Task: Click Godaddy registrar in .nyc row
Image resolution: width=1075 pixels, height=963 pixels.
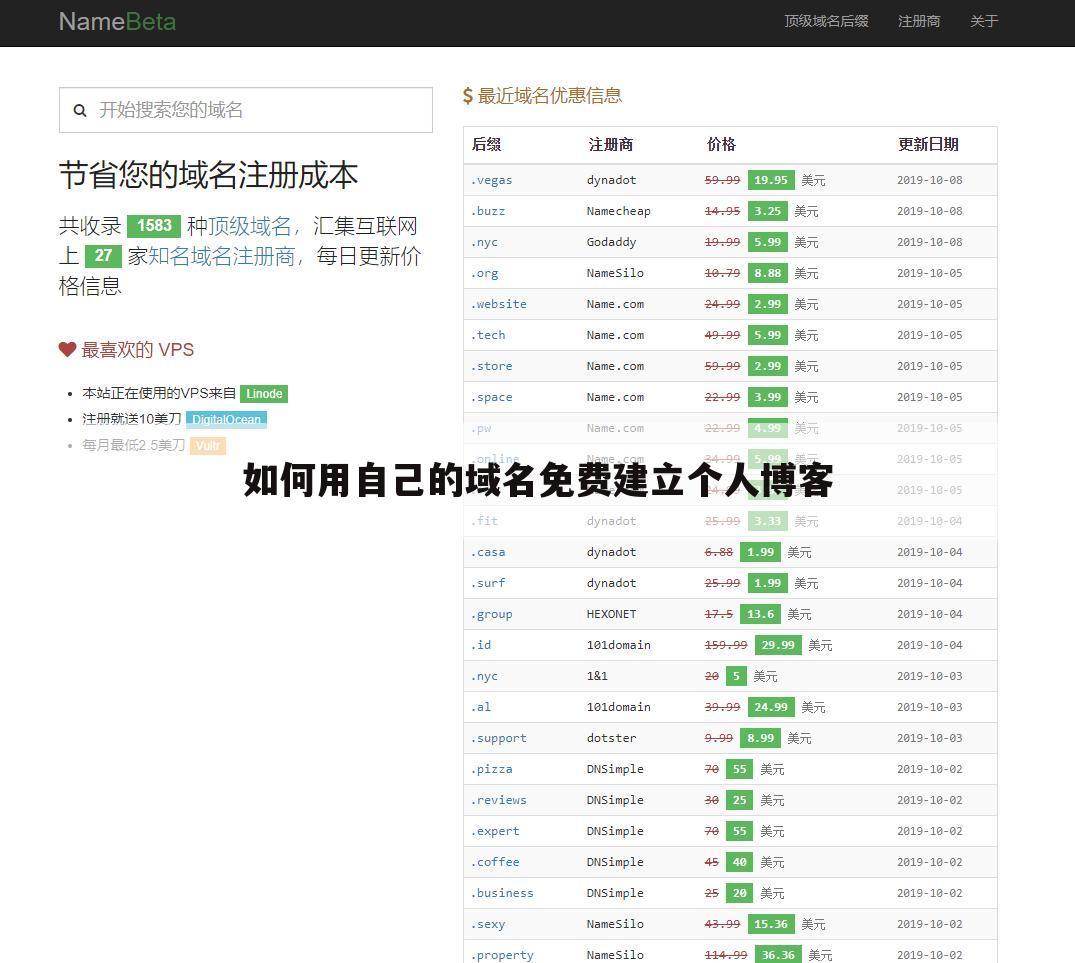Action: coord(612,242)
